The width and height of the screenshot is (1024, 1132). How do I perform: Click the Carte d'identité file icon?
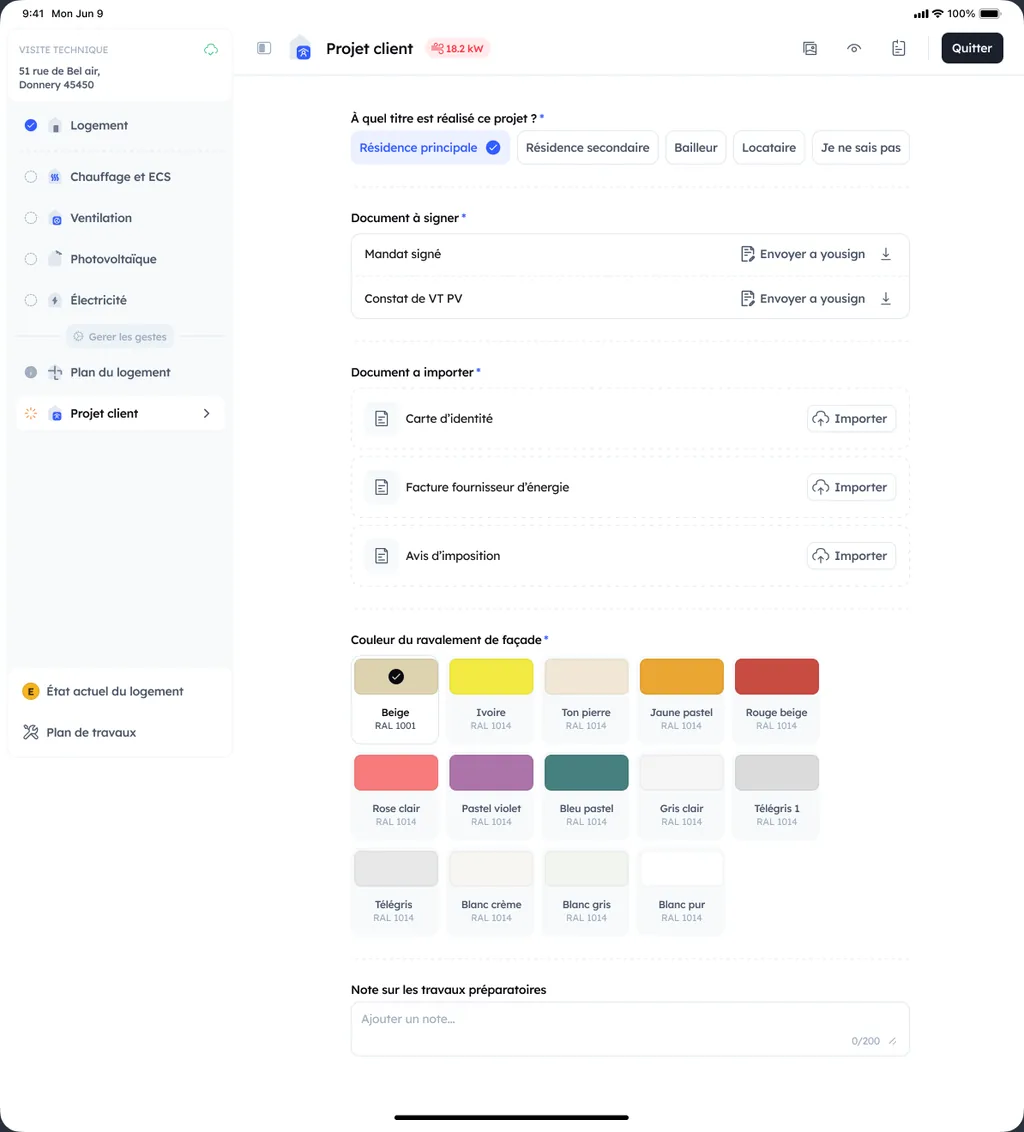[x=381, y=419]
